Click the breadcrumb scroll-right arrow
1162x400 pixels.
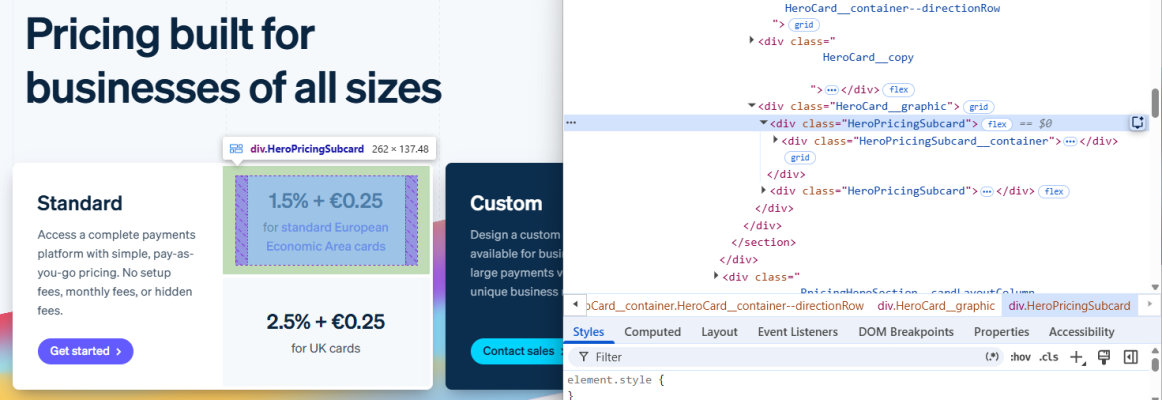coord(1149,305)
